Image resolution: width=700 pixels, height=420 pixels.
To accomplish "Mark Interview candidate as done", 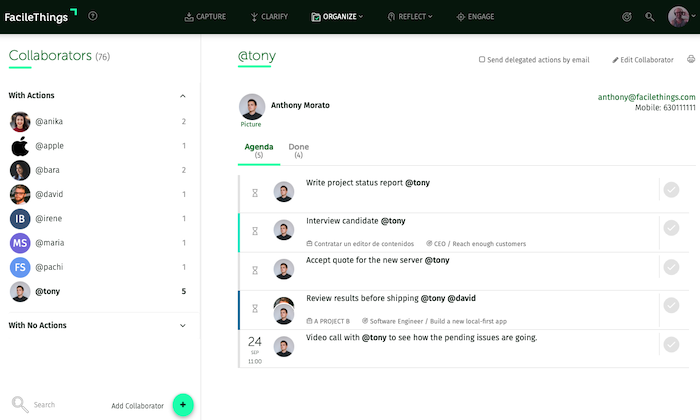I will [x=671, y=228].
